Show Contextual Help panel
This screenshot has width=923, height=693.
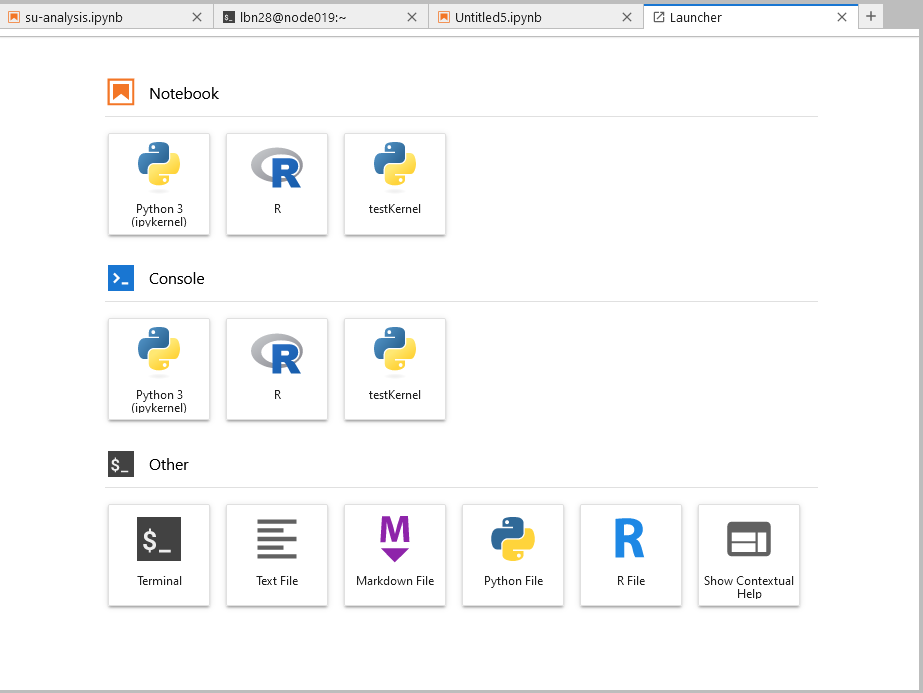749,555
